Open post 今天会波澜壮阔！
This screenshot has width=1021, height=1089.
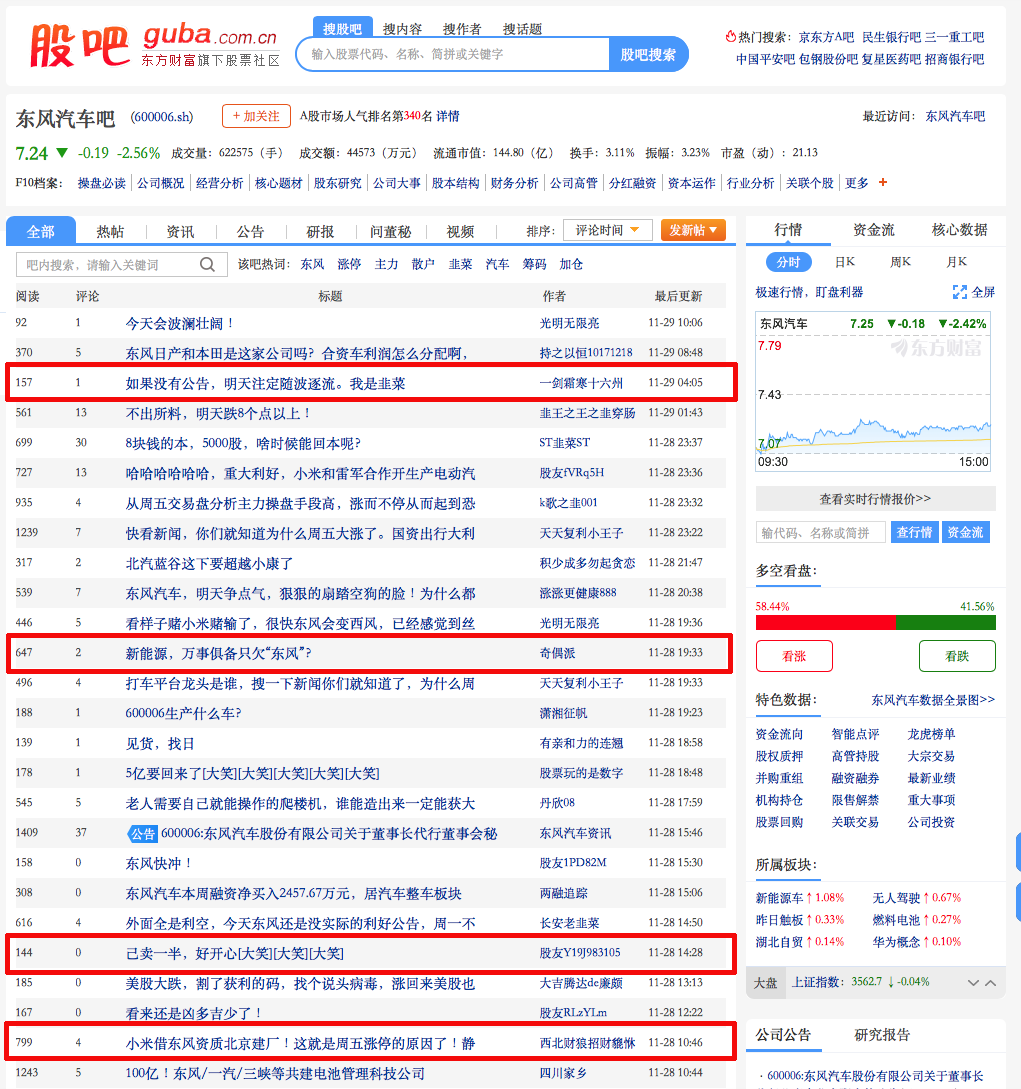pos(179,324)
